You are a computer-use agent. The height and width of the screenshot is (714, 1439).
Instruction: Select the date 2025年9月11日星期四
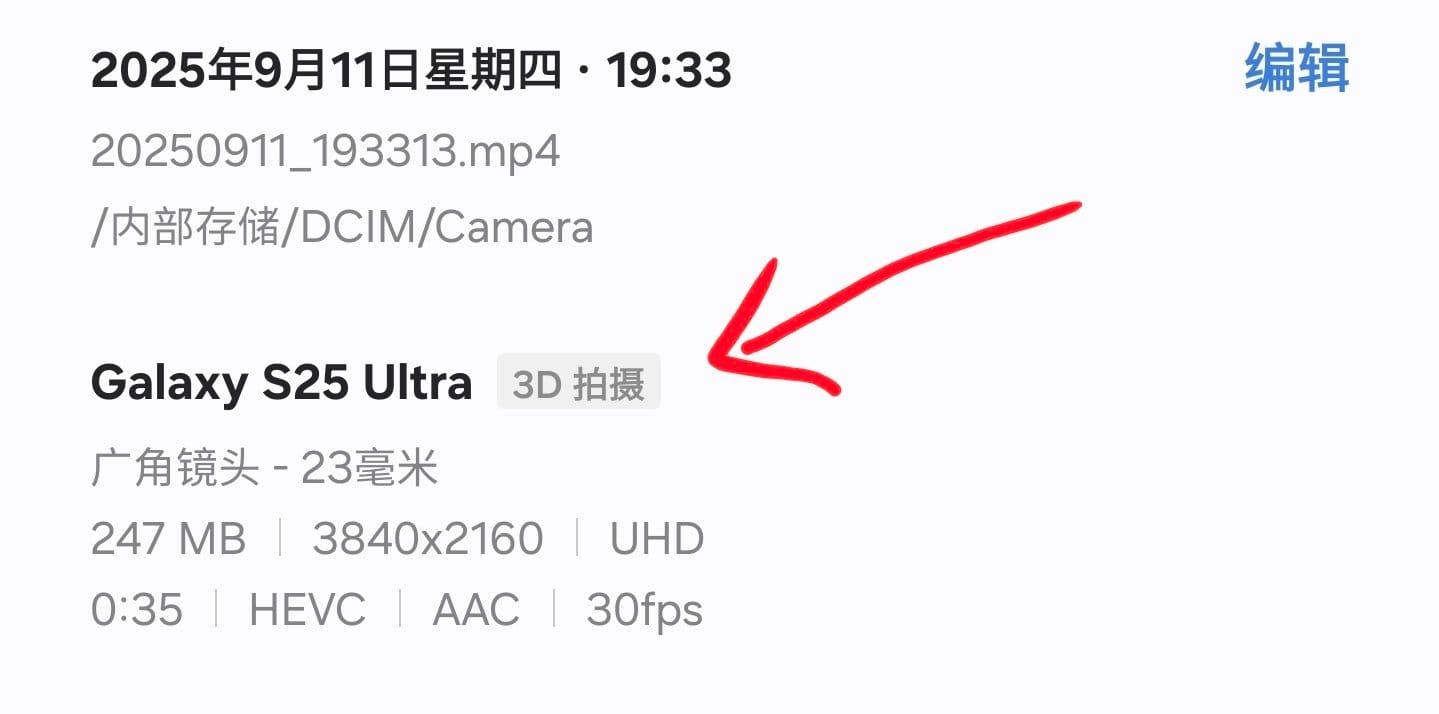tap(326, 71)
